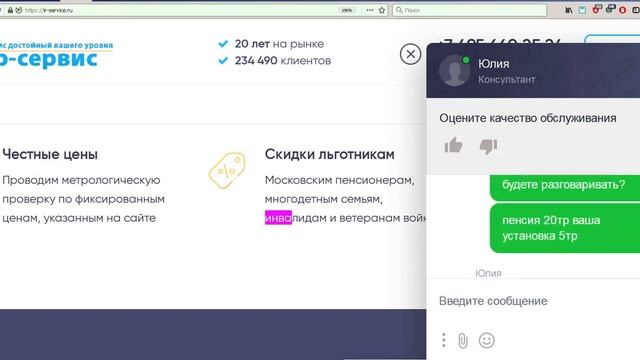The width and height of the screenshot is (640, 360).
Task: Bookmark this page with the star icon
Action: (382, 10)
